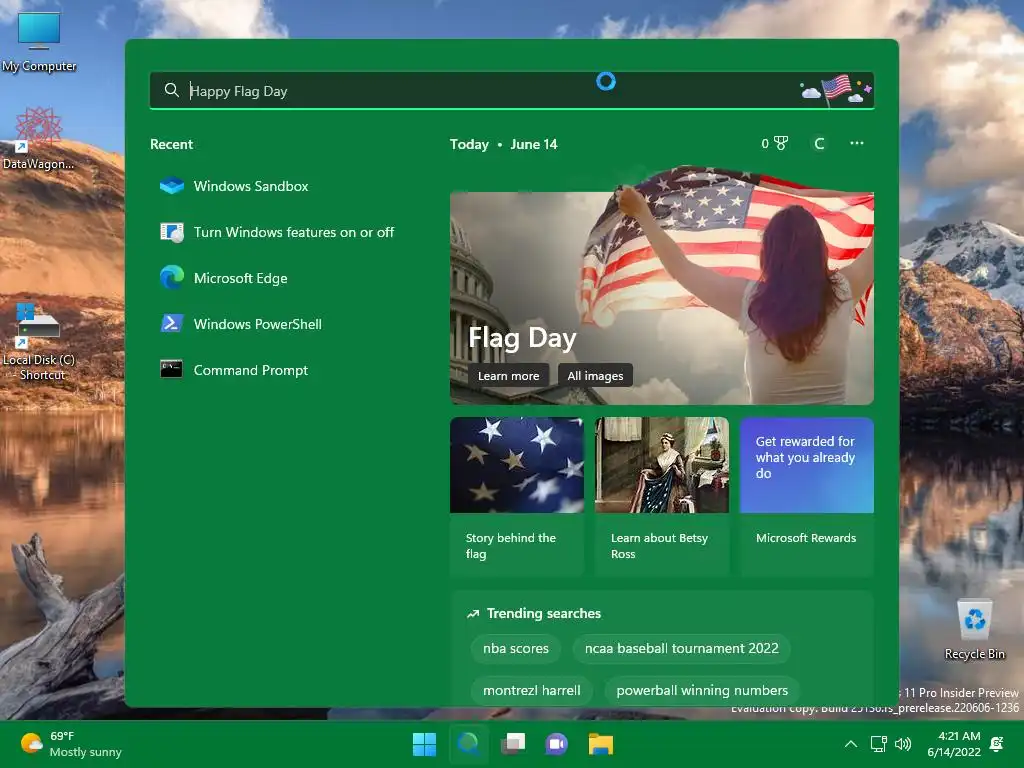Click the Learn more button on Flag Day
The image size is (1024, 768).
point(508,376)
